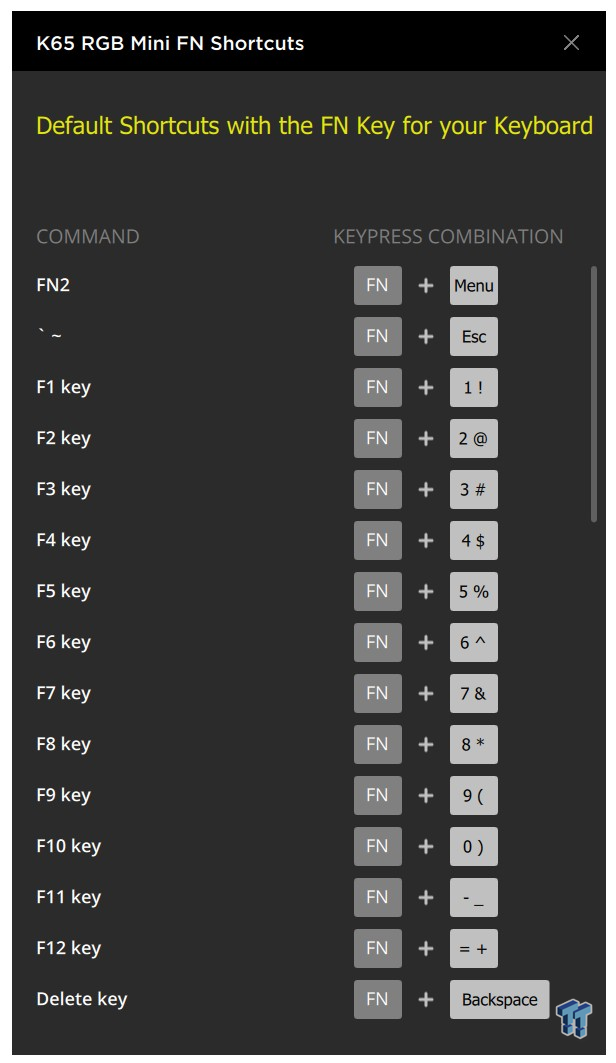Click the '- _' key for F11
Screen dimensions: 616x1063
[x=474, y=898]
